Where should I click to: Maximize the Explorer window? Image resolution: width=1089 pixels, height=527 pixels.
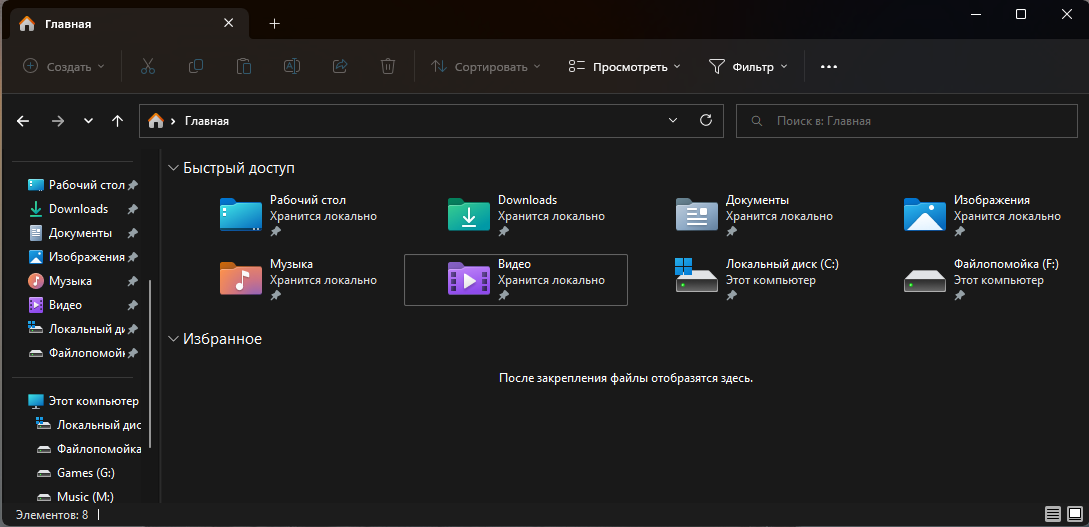(1020, 14)
